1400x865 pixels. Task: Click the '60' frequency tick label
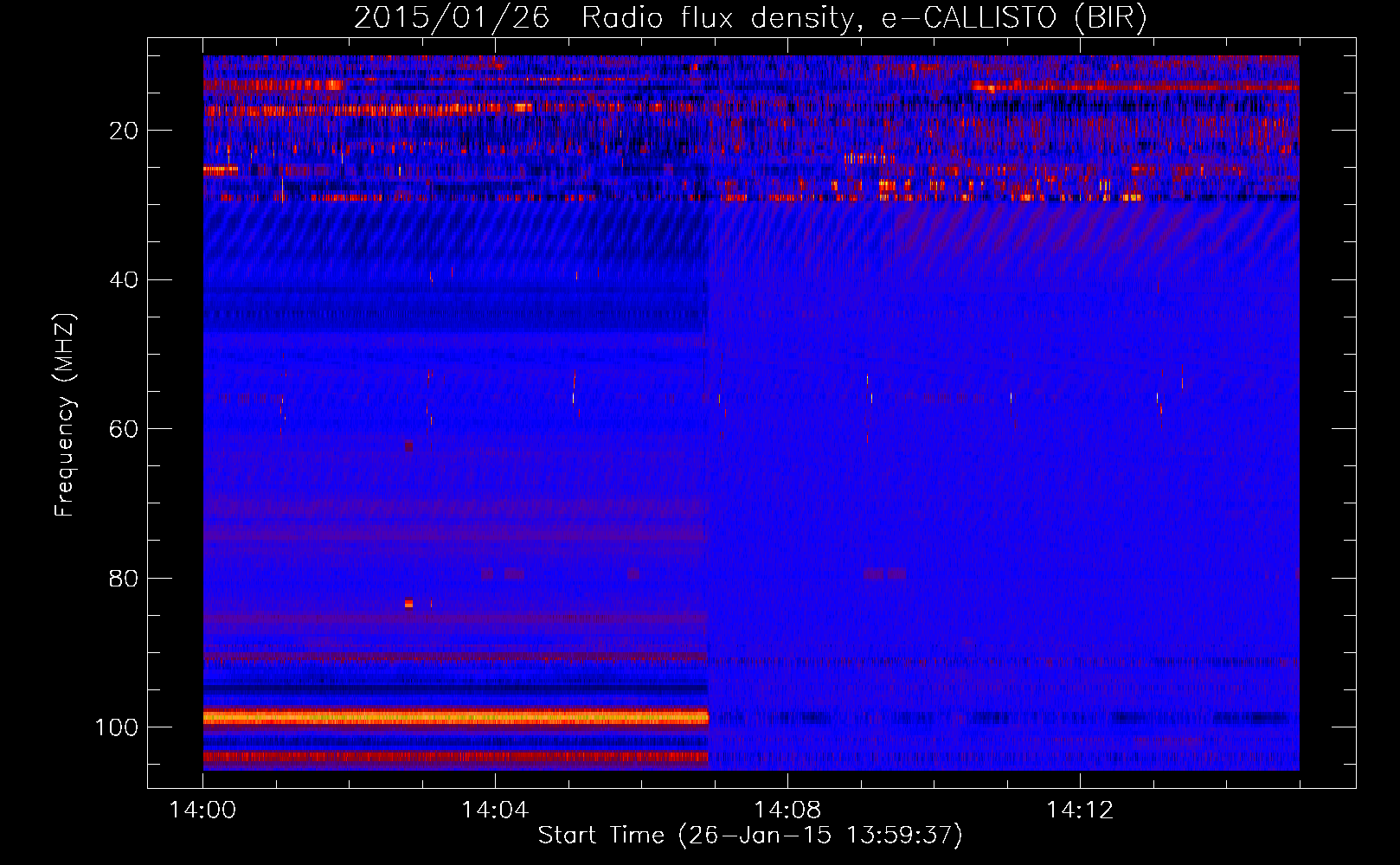[124, 429]
